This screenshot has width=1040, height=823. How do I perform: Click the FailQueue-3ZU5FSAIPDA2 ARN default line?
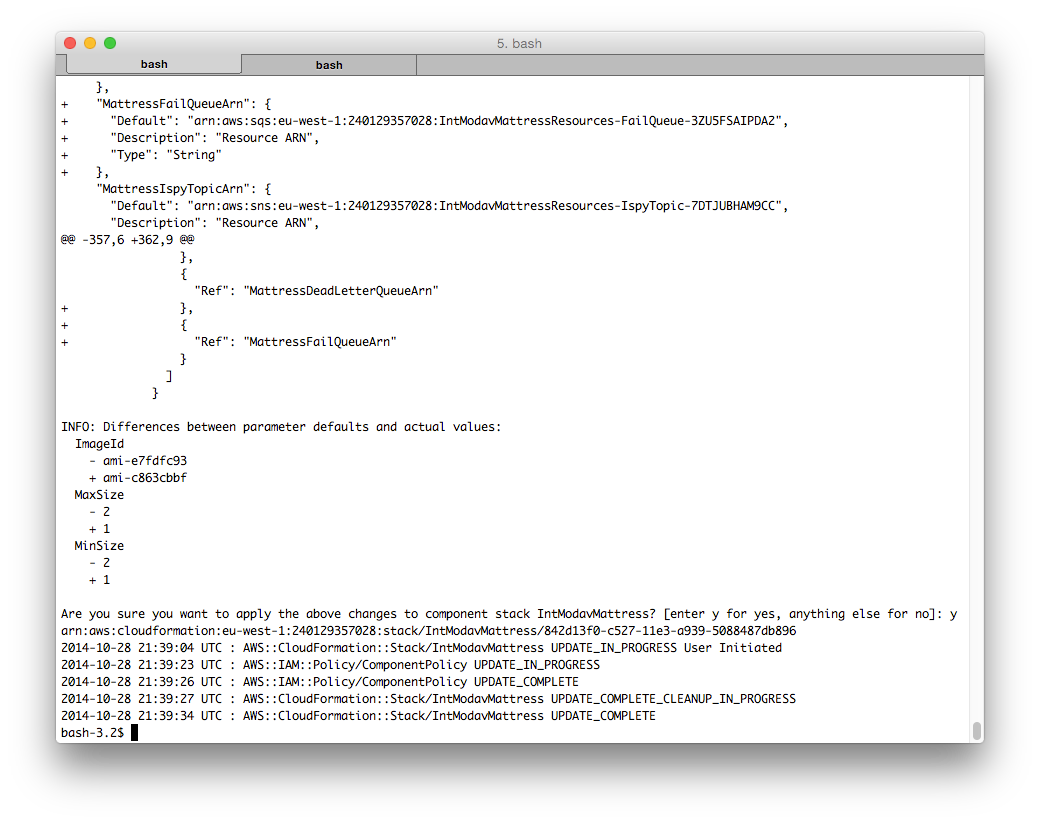[424, 121]
